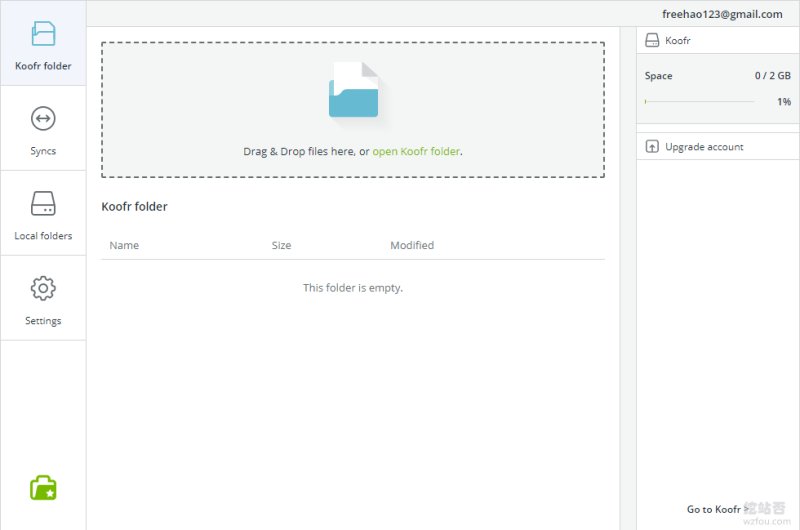Click the Syncs double-arrow icon

(43, 119)
